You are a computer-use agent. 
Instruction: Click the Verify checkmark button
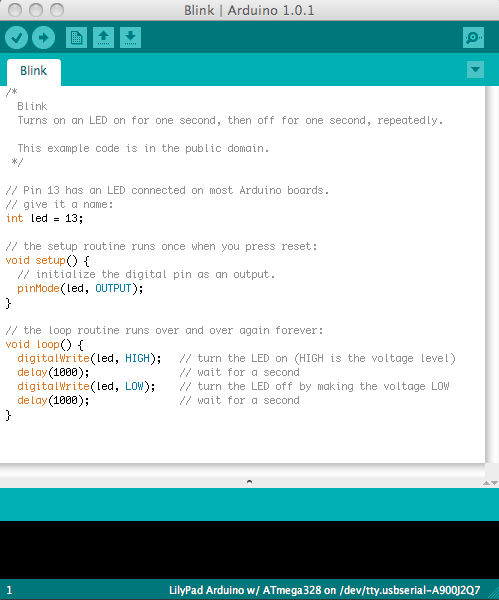(16, 38)
